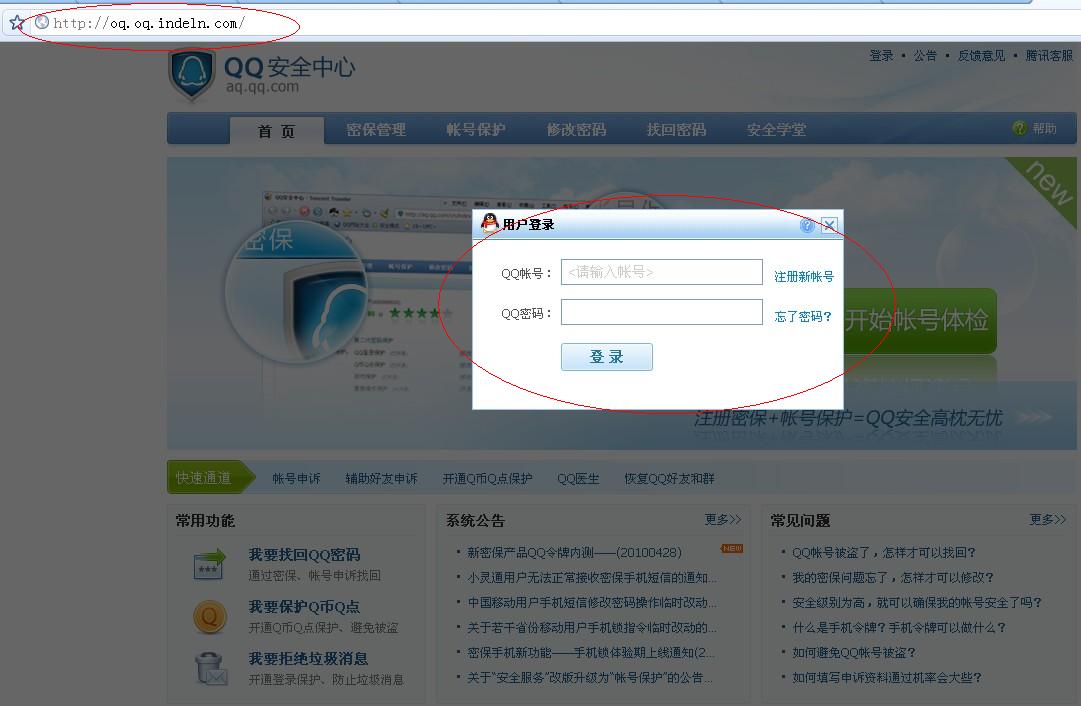1081x706 pixels.
Task: Open the 安全学堂 tab
Action: 776,130
